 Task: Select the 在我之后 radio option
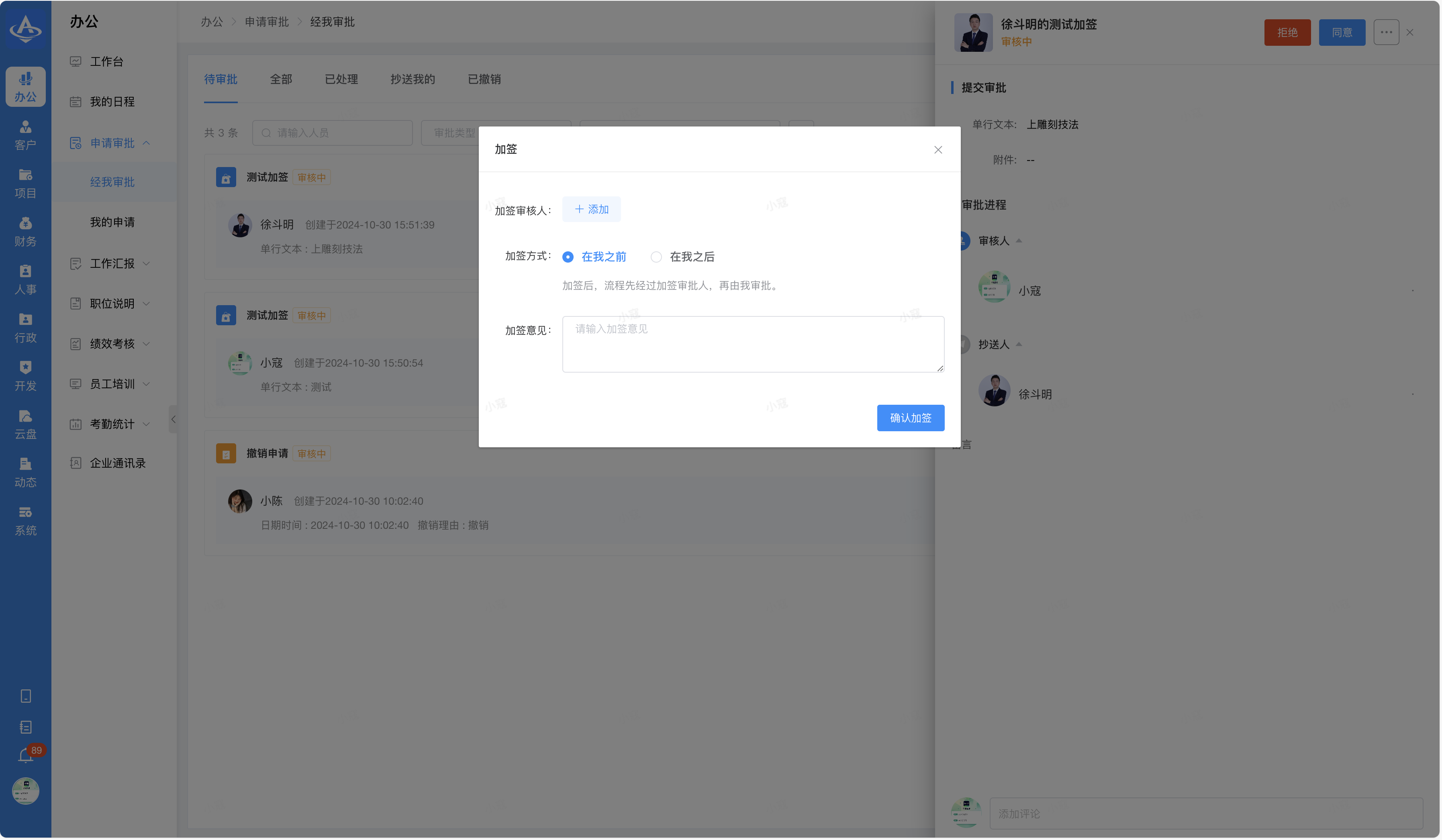click(x=656, y=257)
